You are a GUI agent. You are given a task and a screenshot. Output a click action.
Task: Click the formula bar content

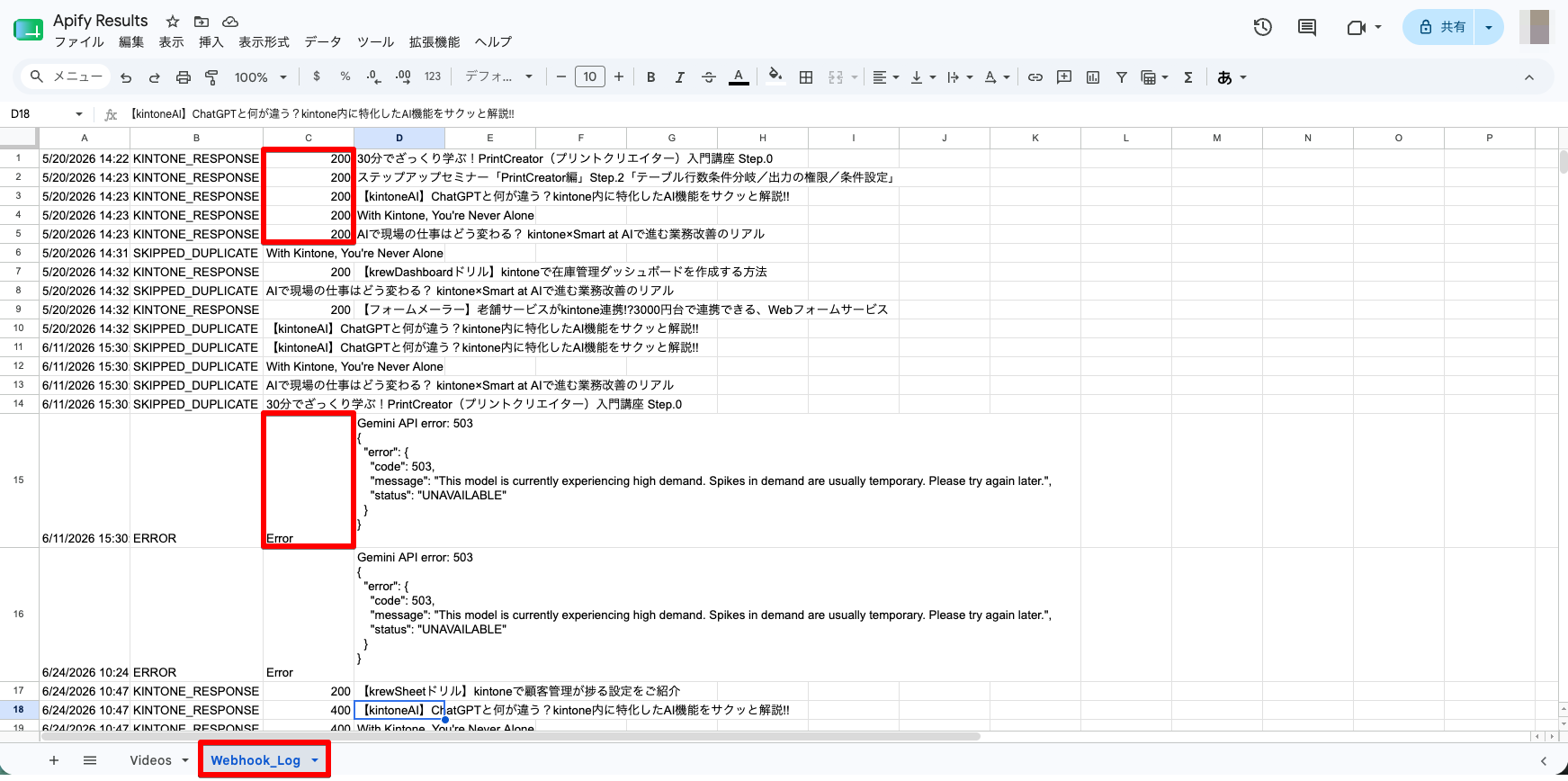point(324,114)
